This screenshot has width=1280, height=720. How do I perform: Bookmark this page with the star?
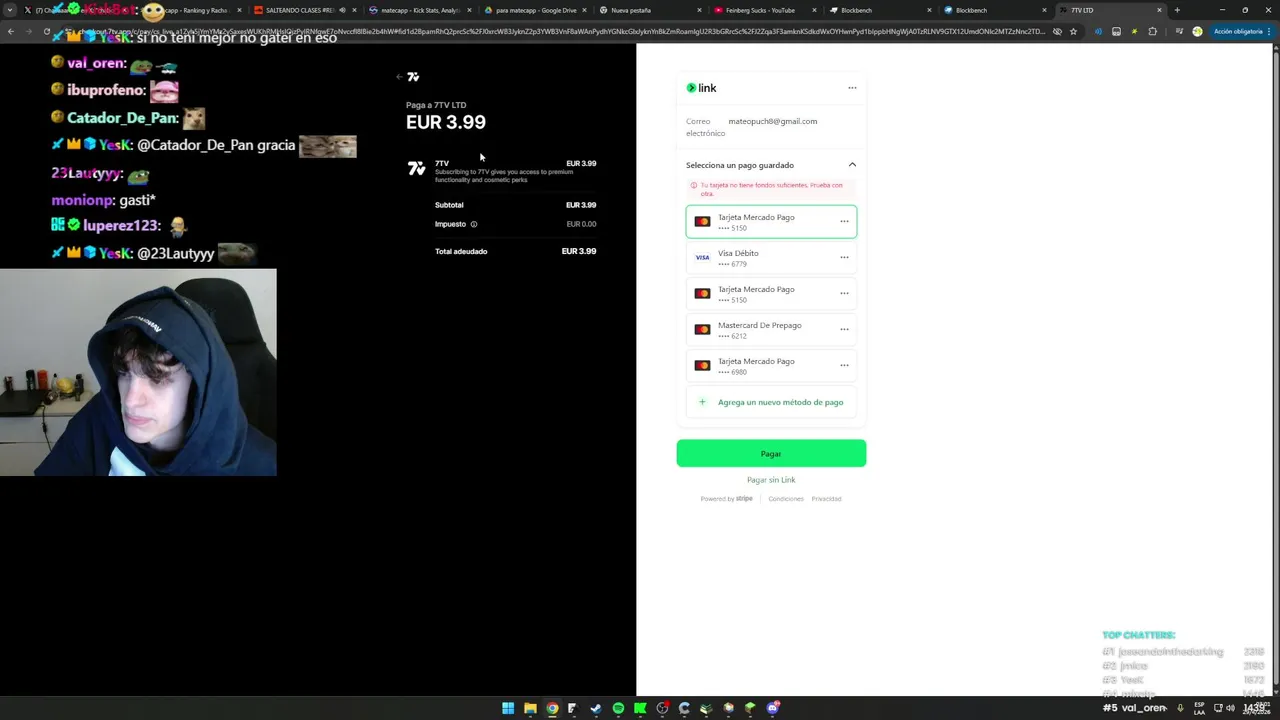pyautogui.click(x=1073, y=31)
